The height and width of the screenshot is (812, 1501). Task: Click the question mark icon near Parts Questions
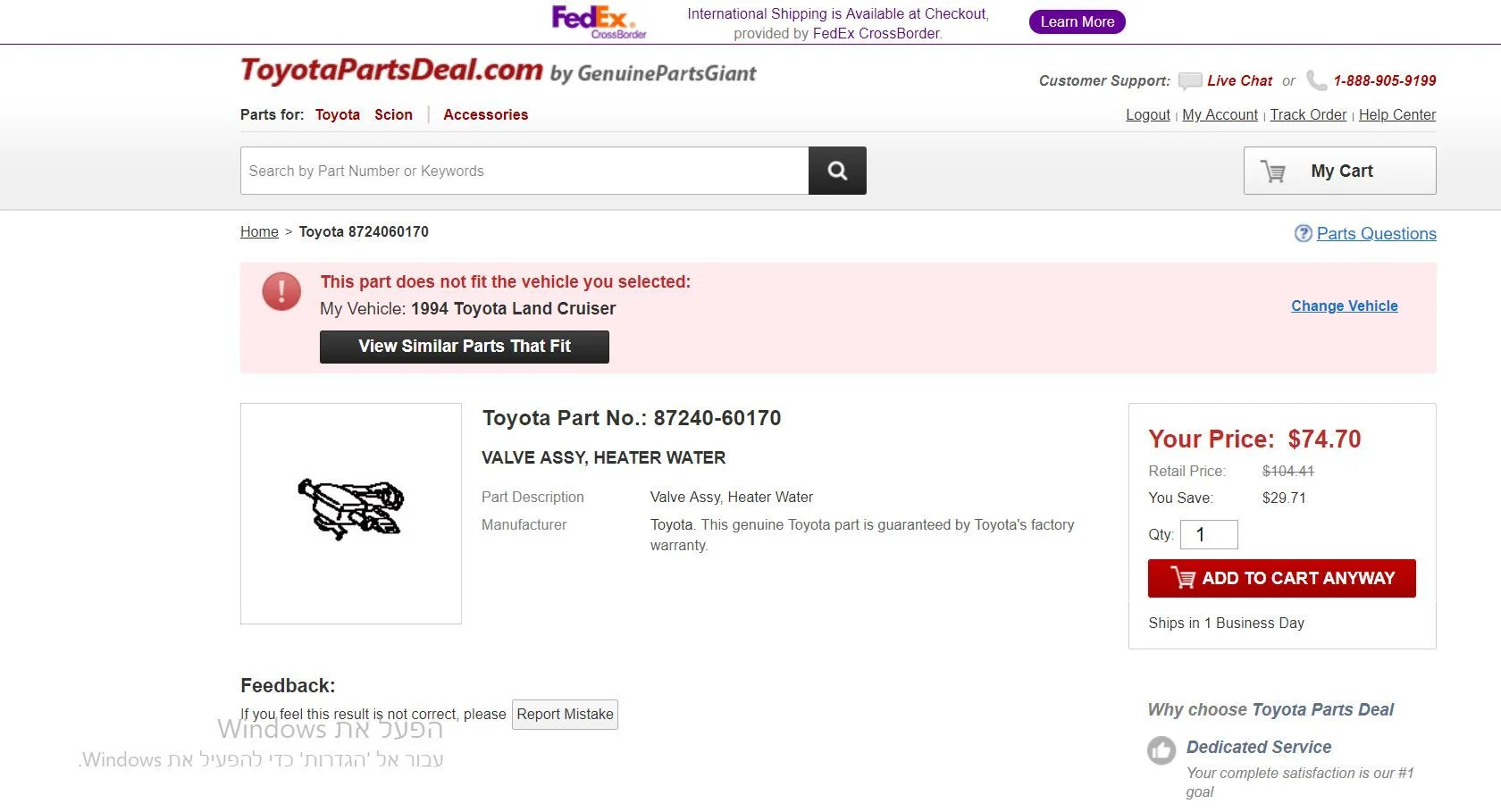[x=1303, y=233]
